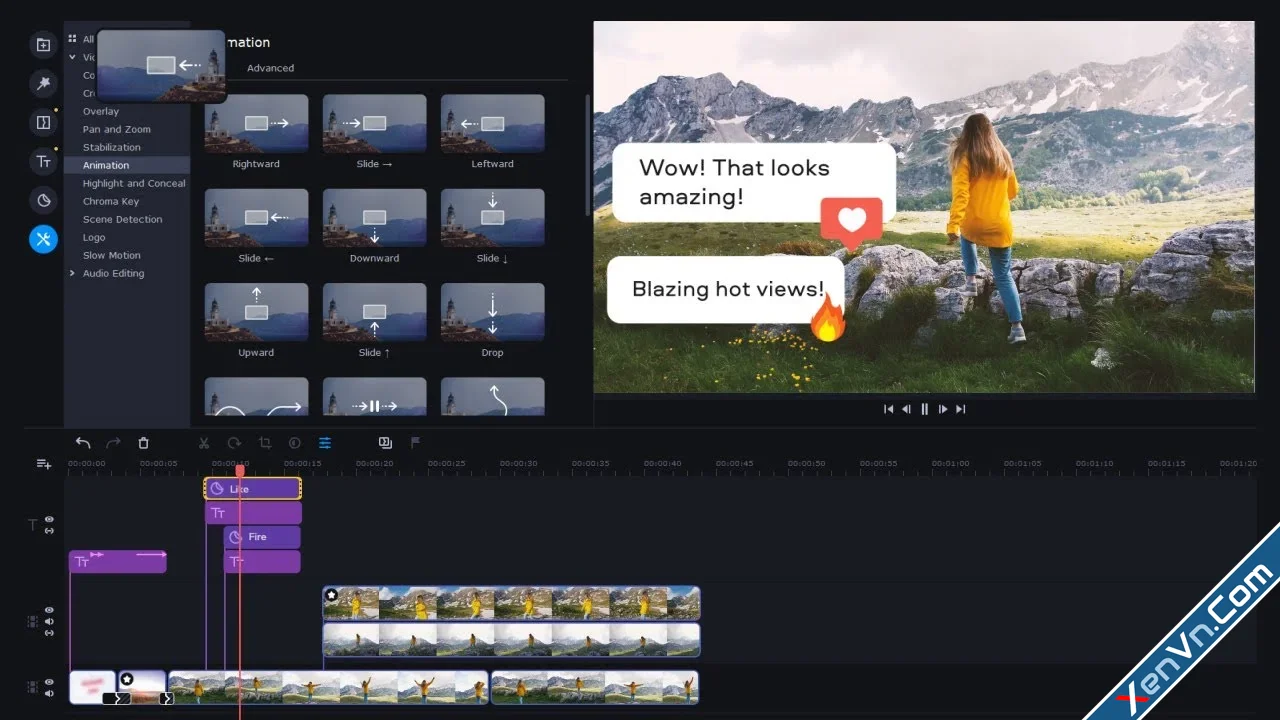This screenshot has width=1280, height=720.
Task: Skip to previous clip in player
Action: coord(888,409)
